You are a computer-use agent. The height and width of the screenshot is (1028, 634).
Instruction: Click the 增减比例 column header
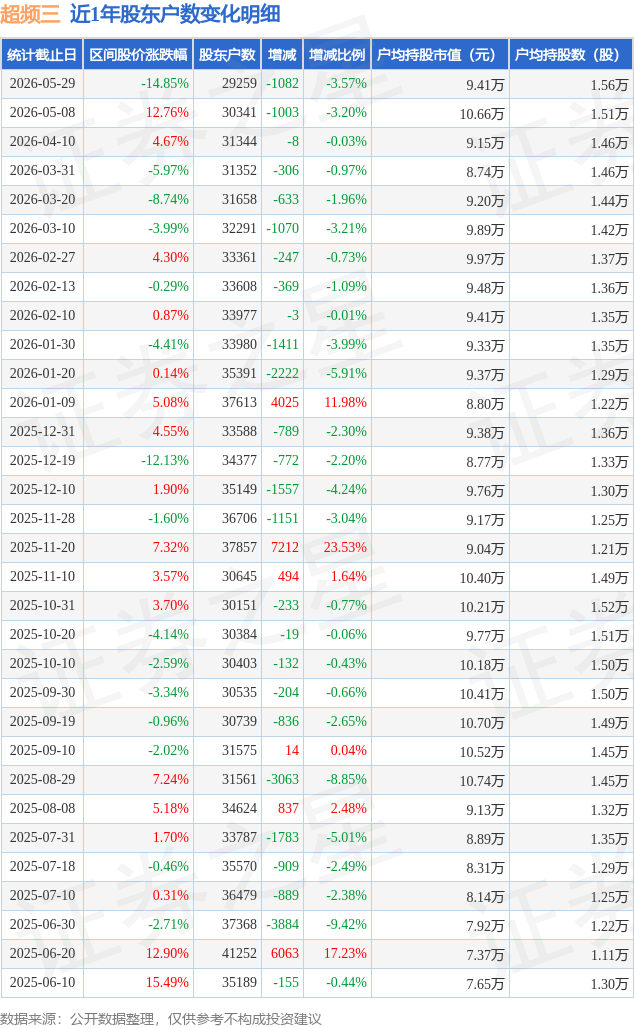point(337,55)
